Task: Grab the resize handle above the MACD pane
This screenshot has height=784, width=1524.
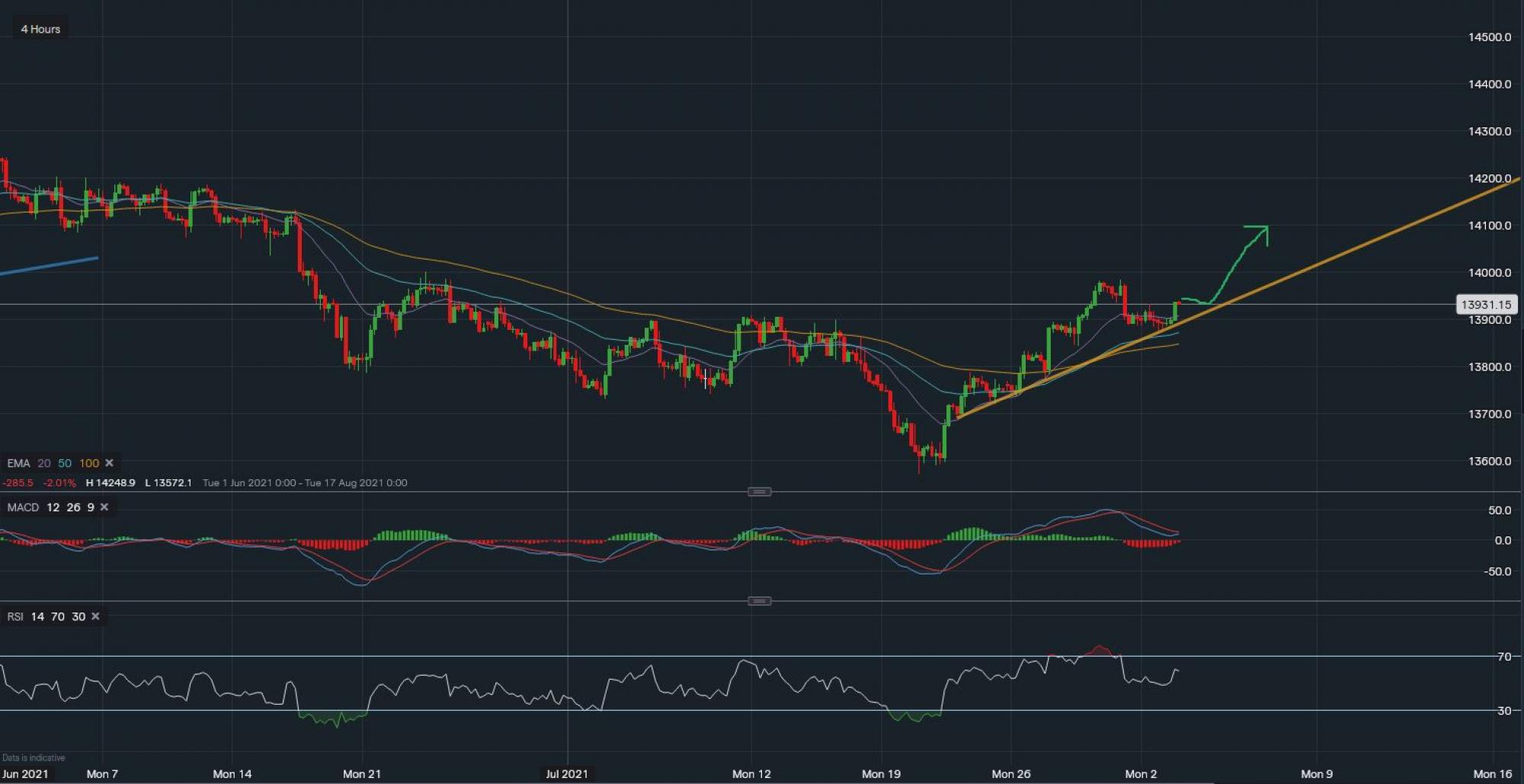Action: click(759, 491)
